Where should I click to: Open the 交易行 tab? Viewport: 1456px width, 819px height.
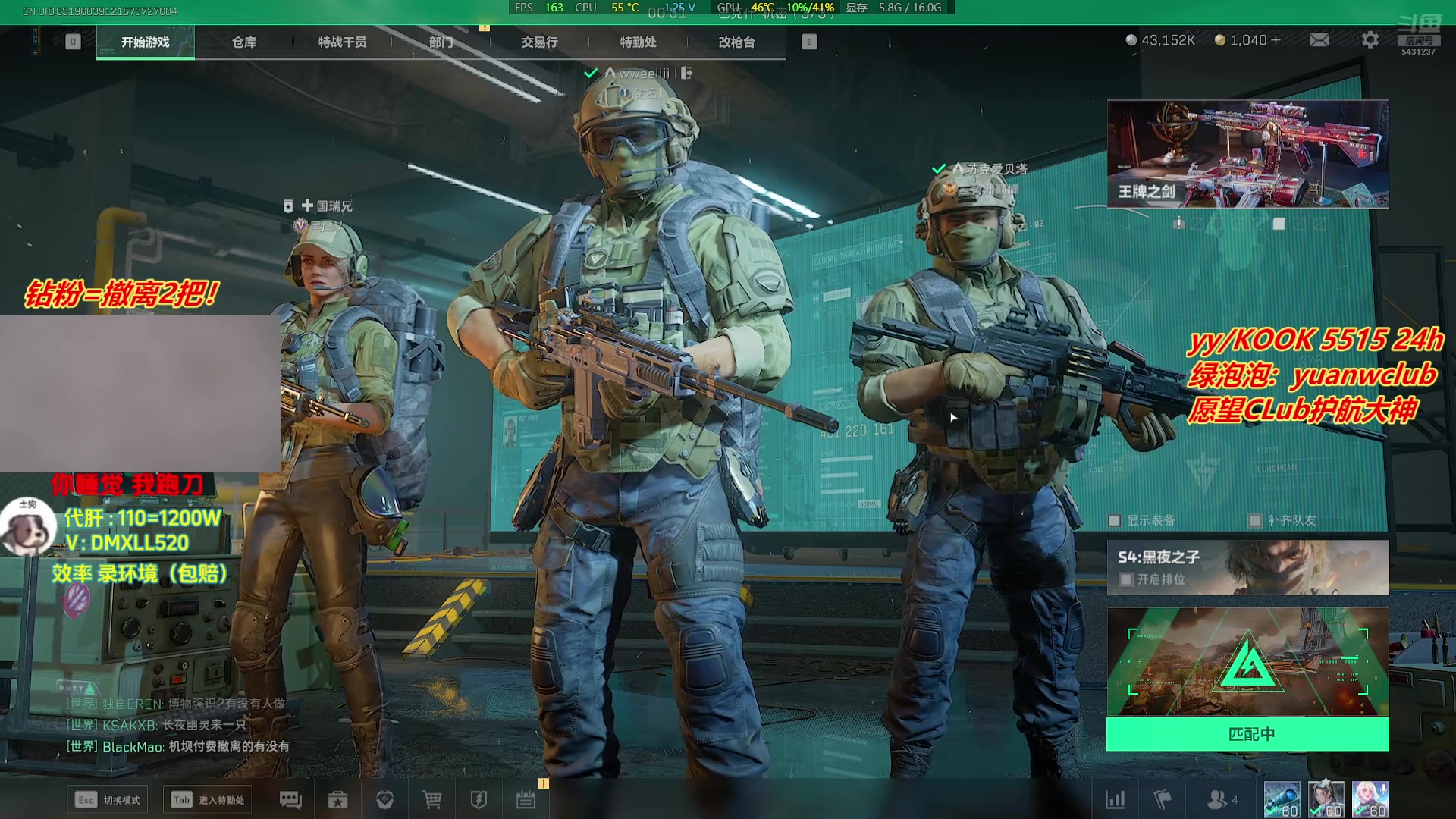(540, 42)
